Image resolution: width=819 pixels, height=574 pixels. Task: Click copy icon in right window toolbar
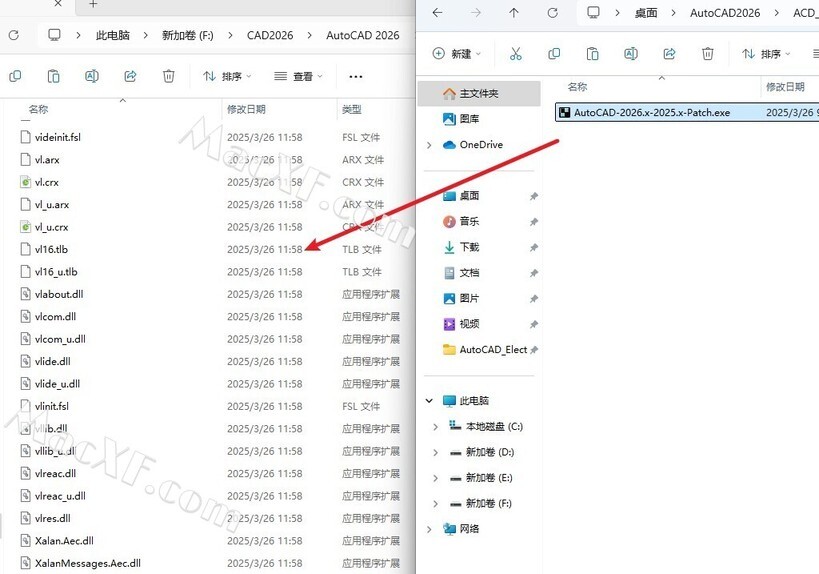pos(554,53)
